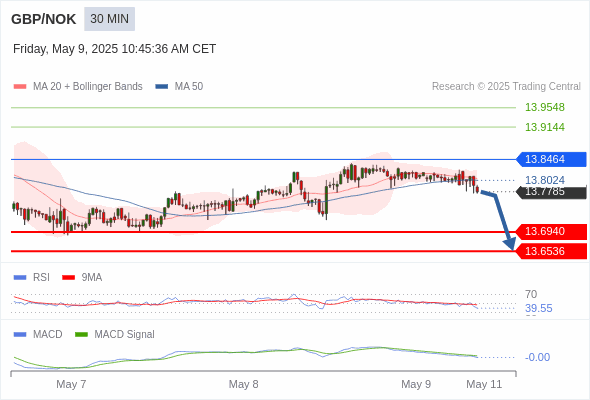Click the 30 MIN timeframe badge
This screenshot has height=400, width=590.
click(x=109, y=19)
